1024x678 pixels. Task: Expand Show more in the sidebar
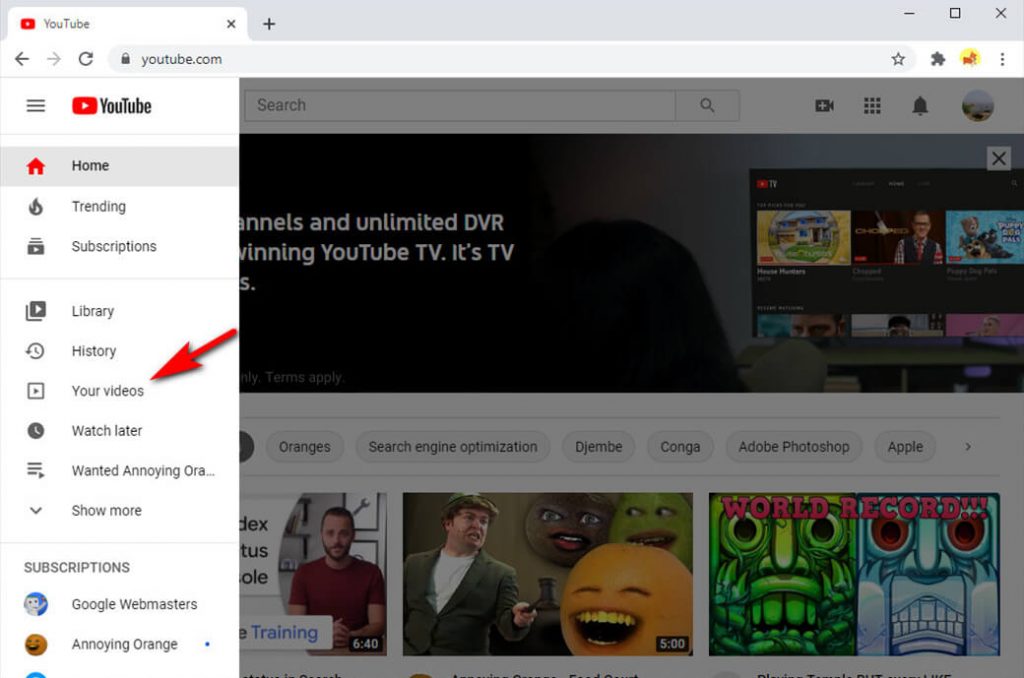click(x=120, y=510)
